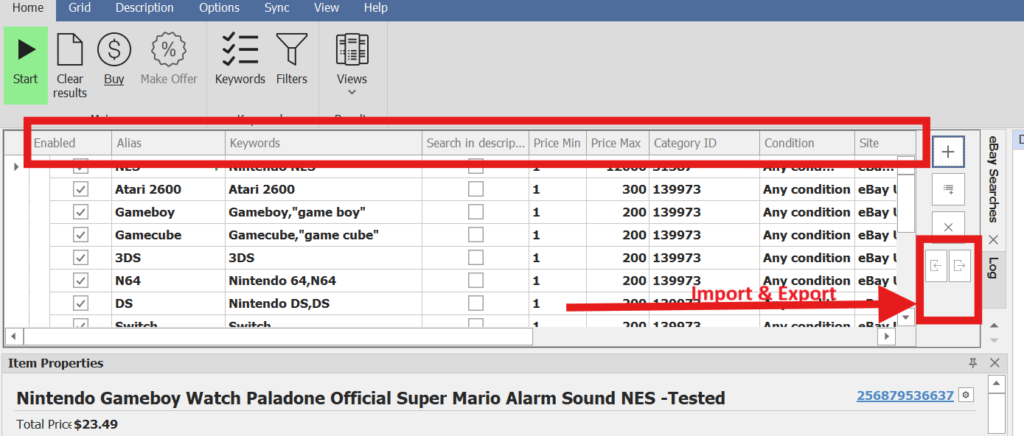1024x436 pixels.
Task: Click Search in description column header
Action: point(475,143)
